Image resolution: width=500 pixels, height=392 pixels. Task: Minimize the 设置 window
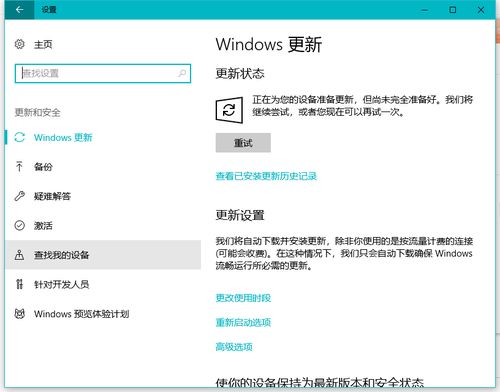tap(424, 10)
